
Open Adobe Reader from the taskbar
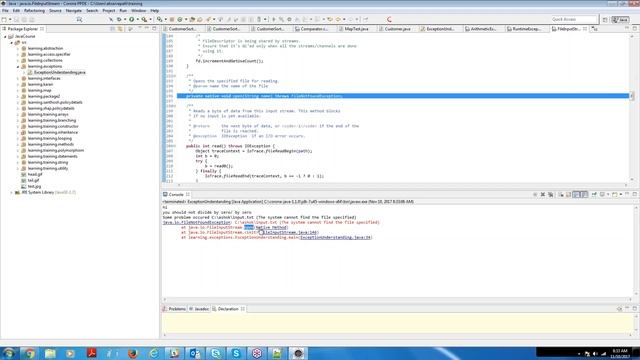(91, 353)
